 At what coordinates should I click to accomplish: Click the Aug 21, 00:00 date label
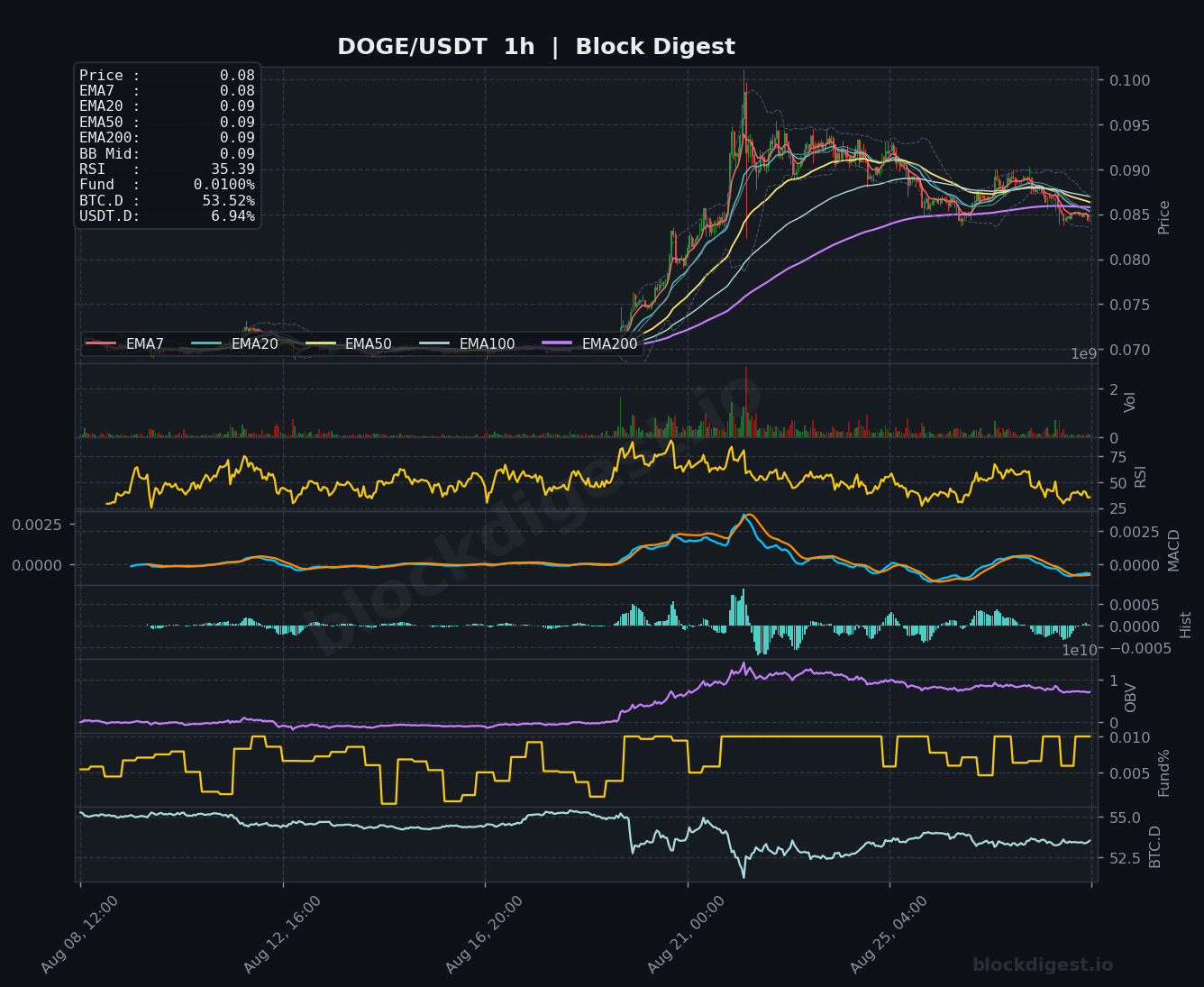[687, 935]
